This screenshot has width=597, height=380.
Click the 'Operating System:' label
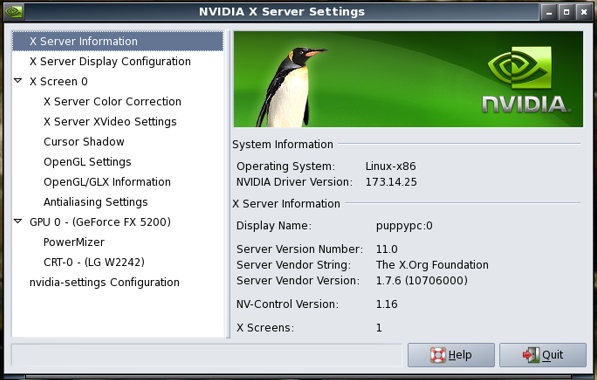coord(286,166)
